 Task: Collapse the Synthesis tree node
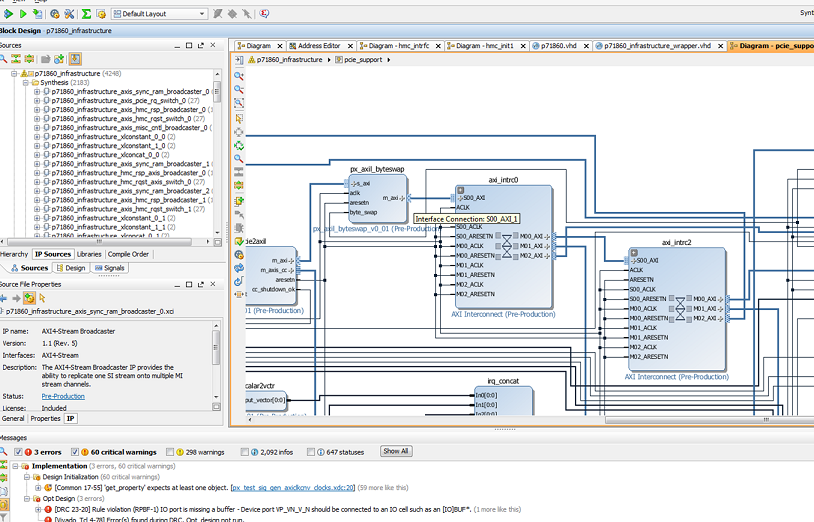[26, 82]
